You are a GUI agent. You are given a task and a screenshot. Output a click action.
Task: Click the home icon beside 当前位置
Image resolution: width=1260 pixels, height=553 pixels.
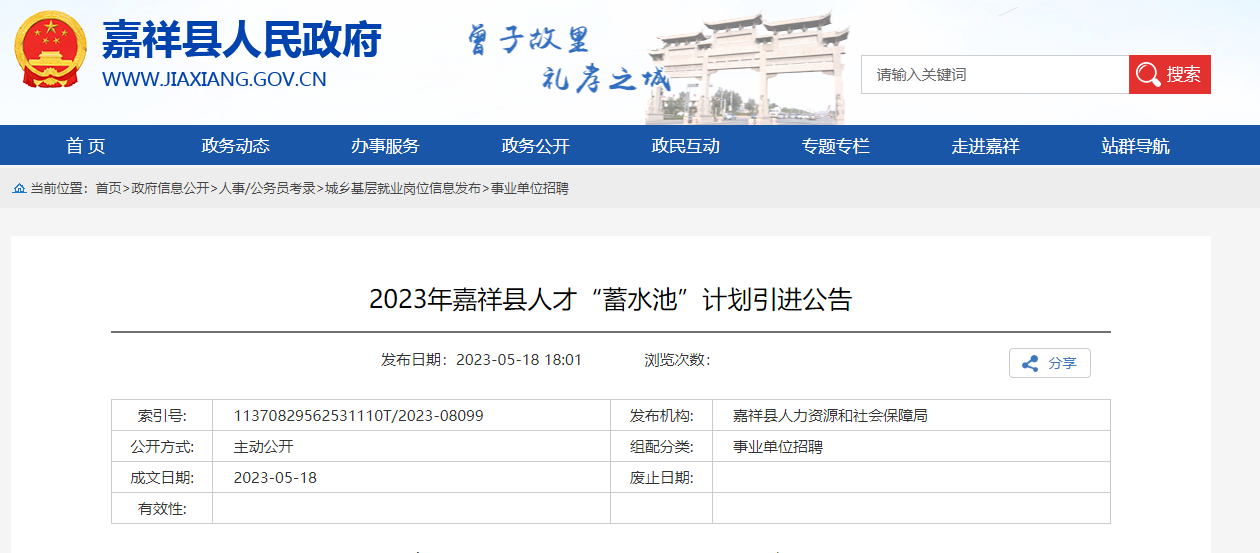19,188
